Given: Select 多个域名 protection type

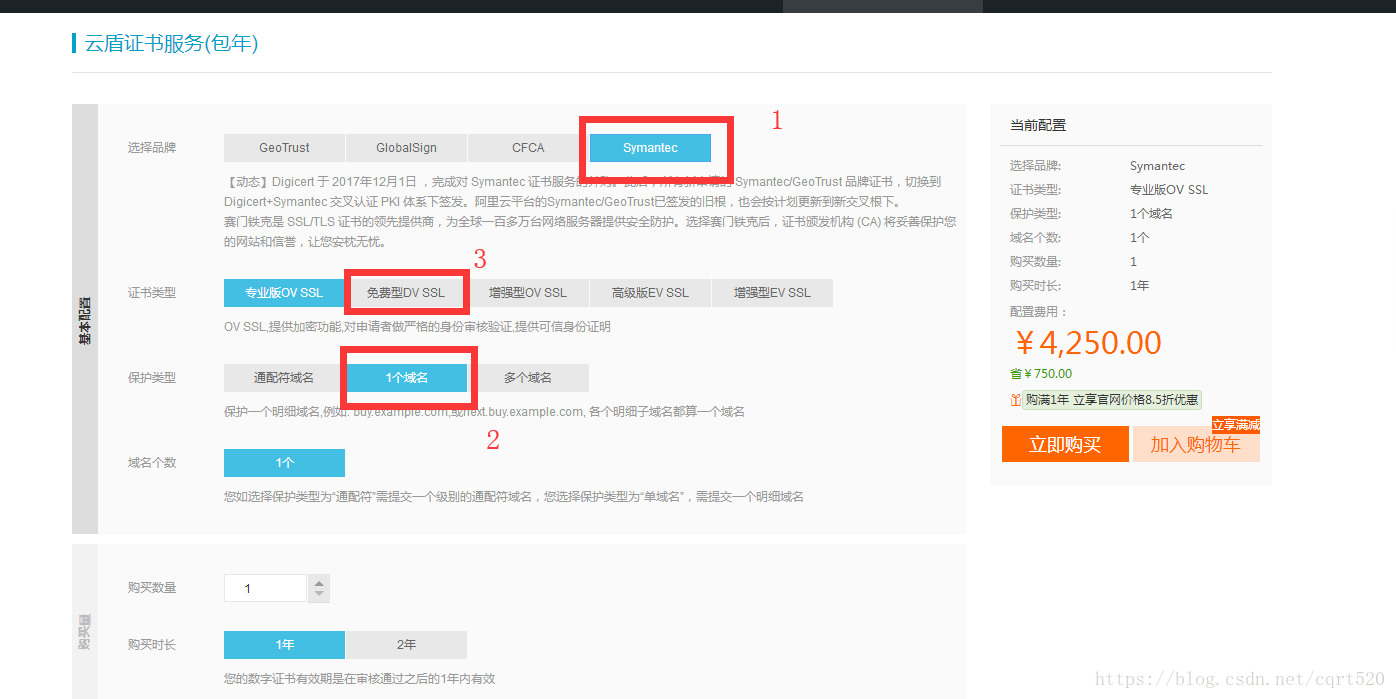Looking at the screenshot, I should tap(528, 378).
